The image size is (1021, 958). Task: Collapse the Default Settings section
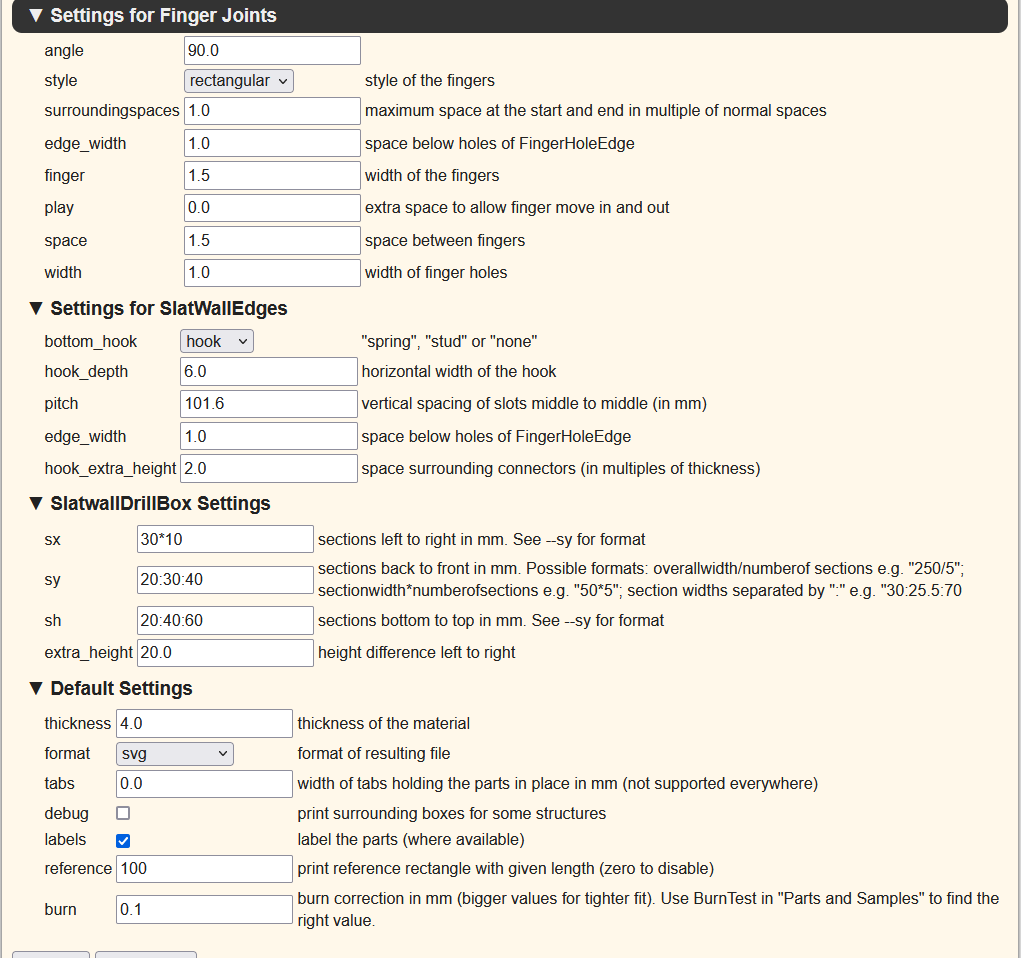point(111,688)
